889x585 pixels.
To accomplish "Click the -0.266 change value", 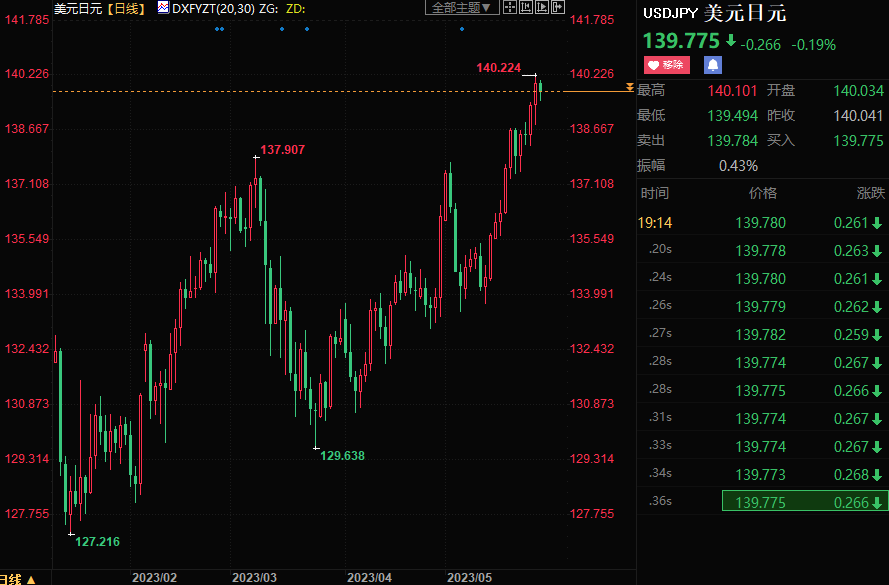I will coord(760,45).
